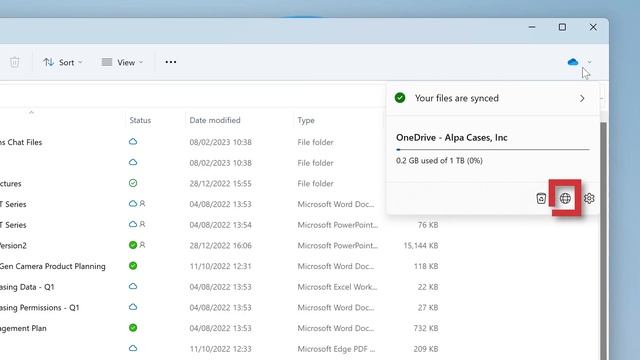The height and width of the screenshot is (360, 640).
Task: Click cloud icon on Permissions - Q1 row
Action: coord(133,307)
